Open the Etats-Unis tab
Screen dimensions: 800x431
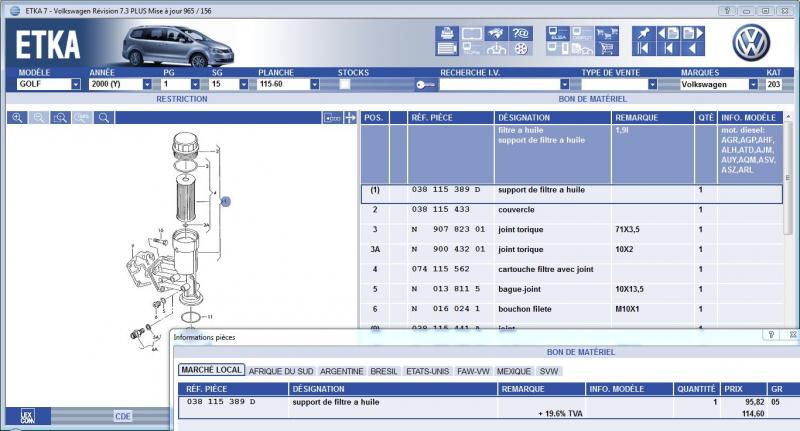point(428,371)
